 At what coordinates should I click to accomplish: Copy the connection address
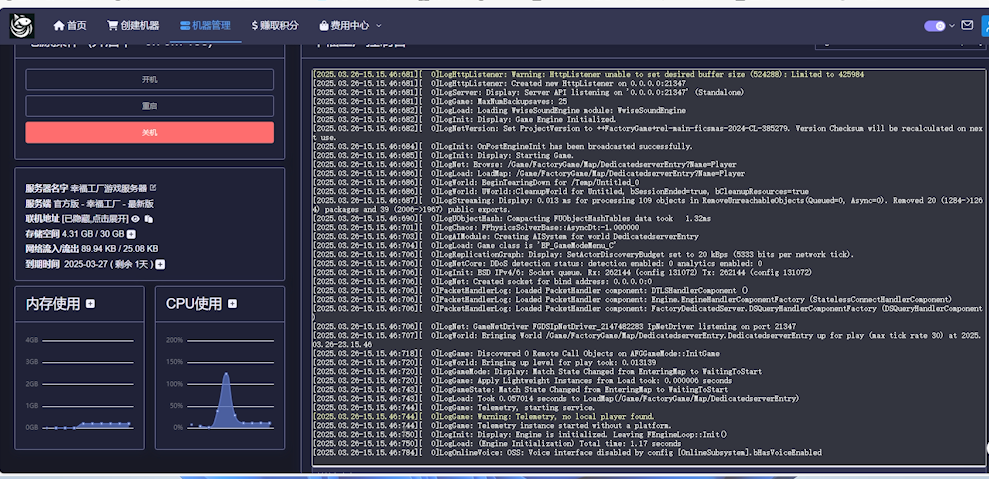tap(149, 219)
